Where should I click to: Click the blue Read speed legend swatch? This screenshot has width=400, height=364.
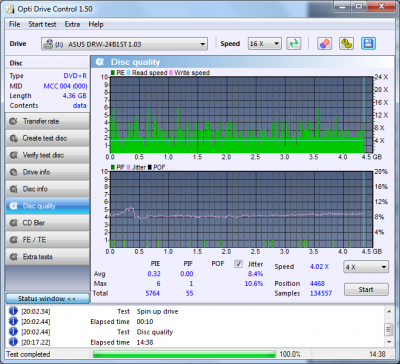click(129, 73)
